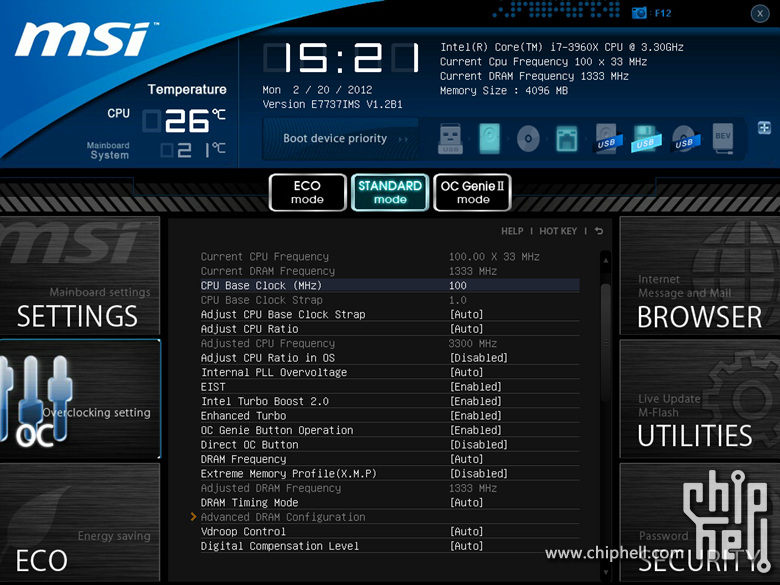Click the EIST row label
780x585 pixels.
[213, 387]
